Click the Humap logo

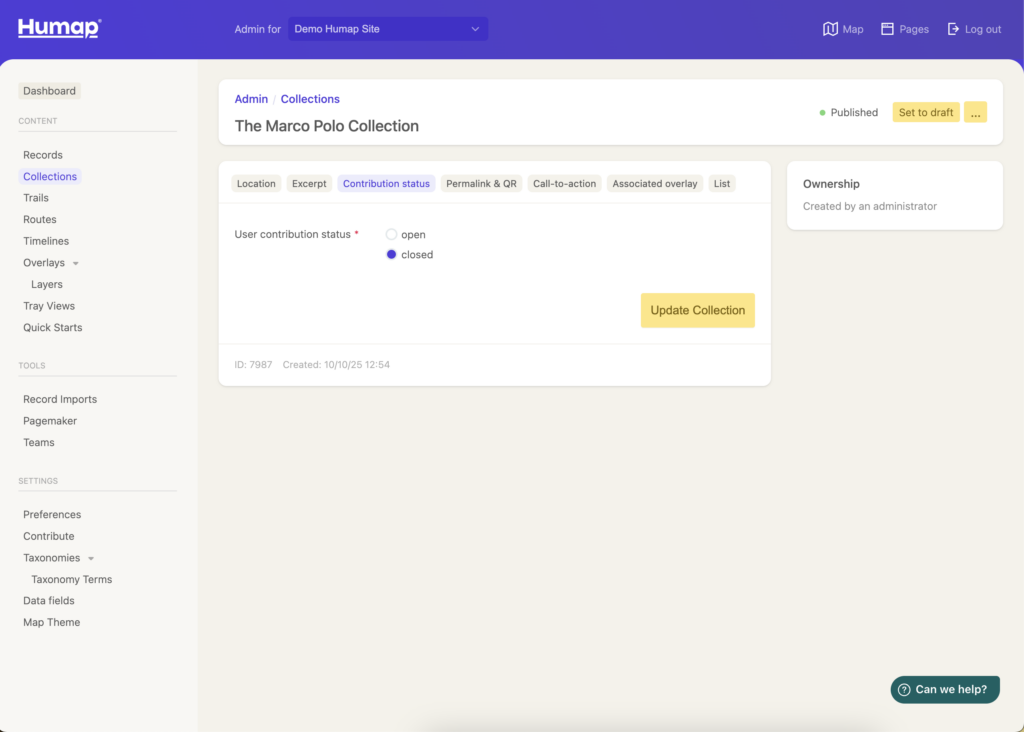(x=59, y=28)
